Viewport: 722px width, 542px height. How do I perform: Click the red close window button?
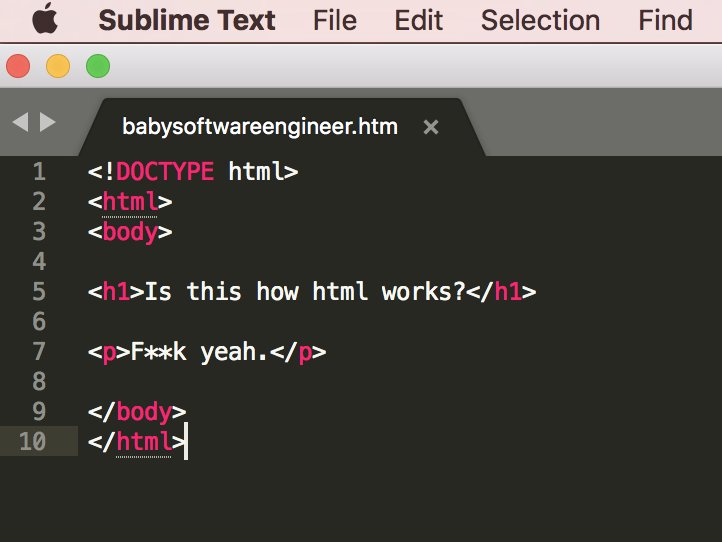[18, 66]
